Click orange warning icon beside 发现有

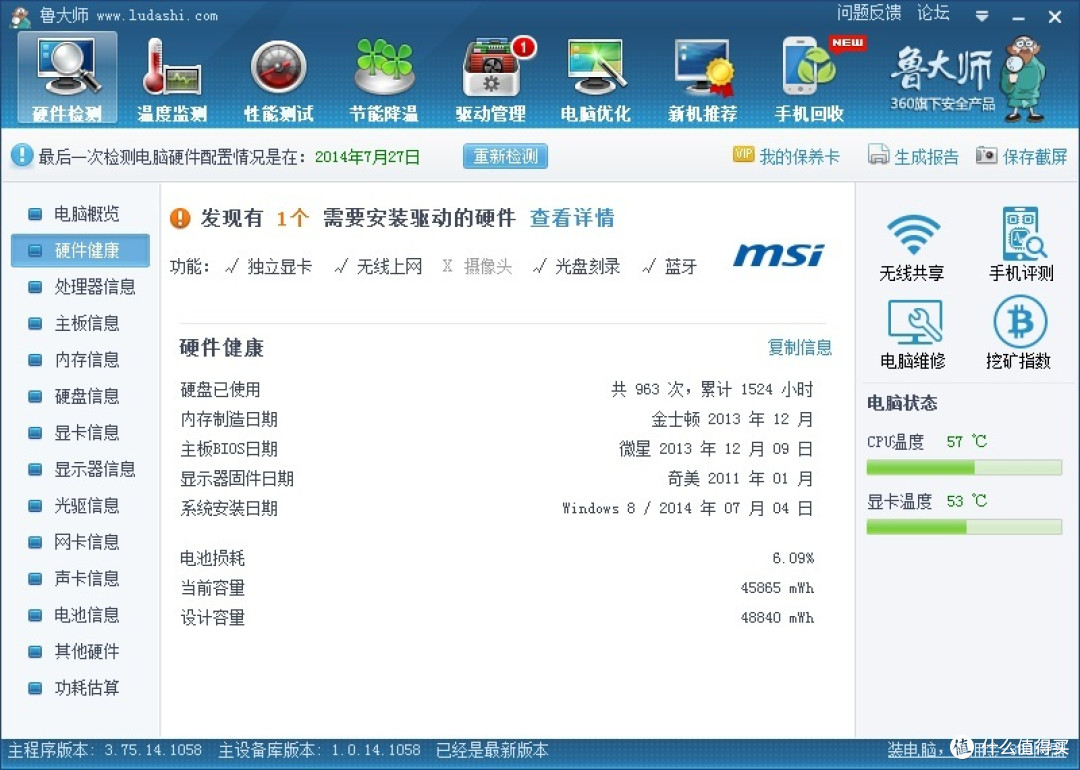(180, 218)
